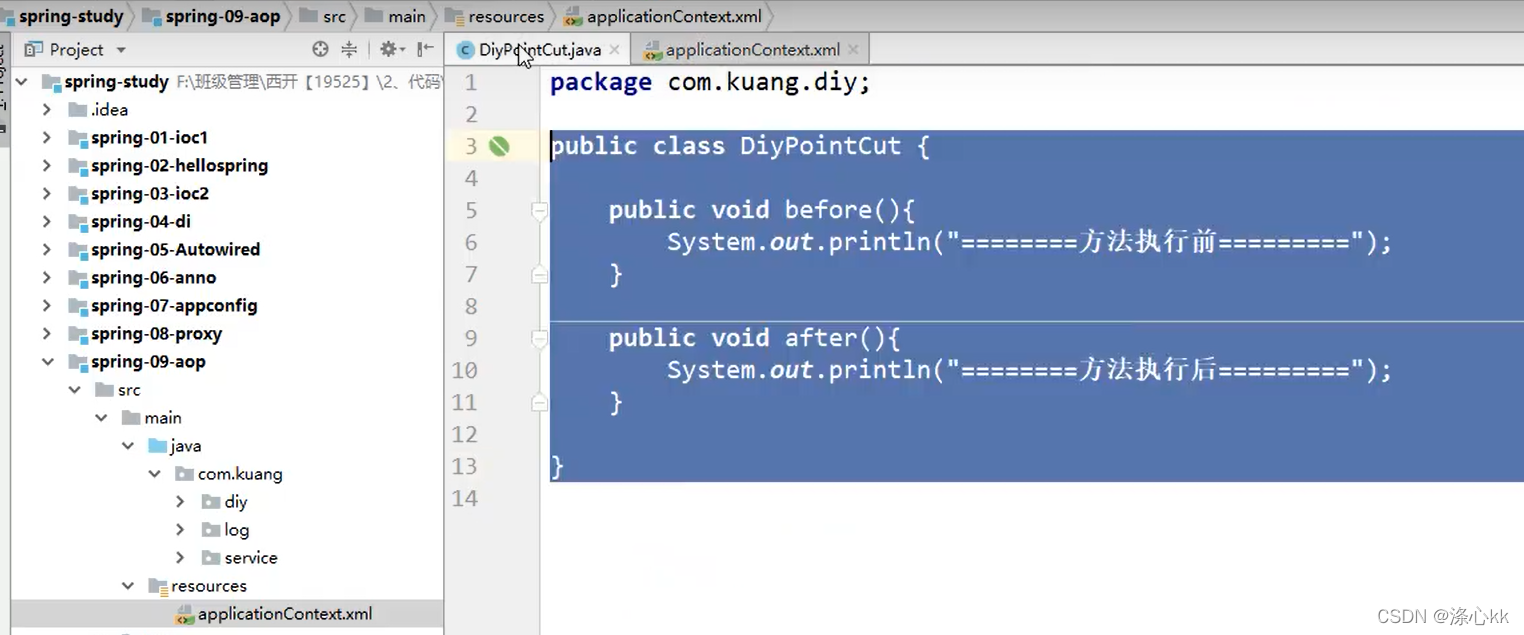
Task: Select spring-04-di in project tree
Action: [x=140, y=222]
